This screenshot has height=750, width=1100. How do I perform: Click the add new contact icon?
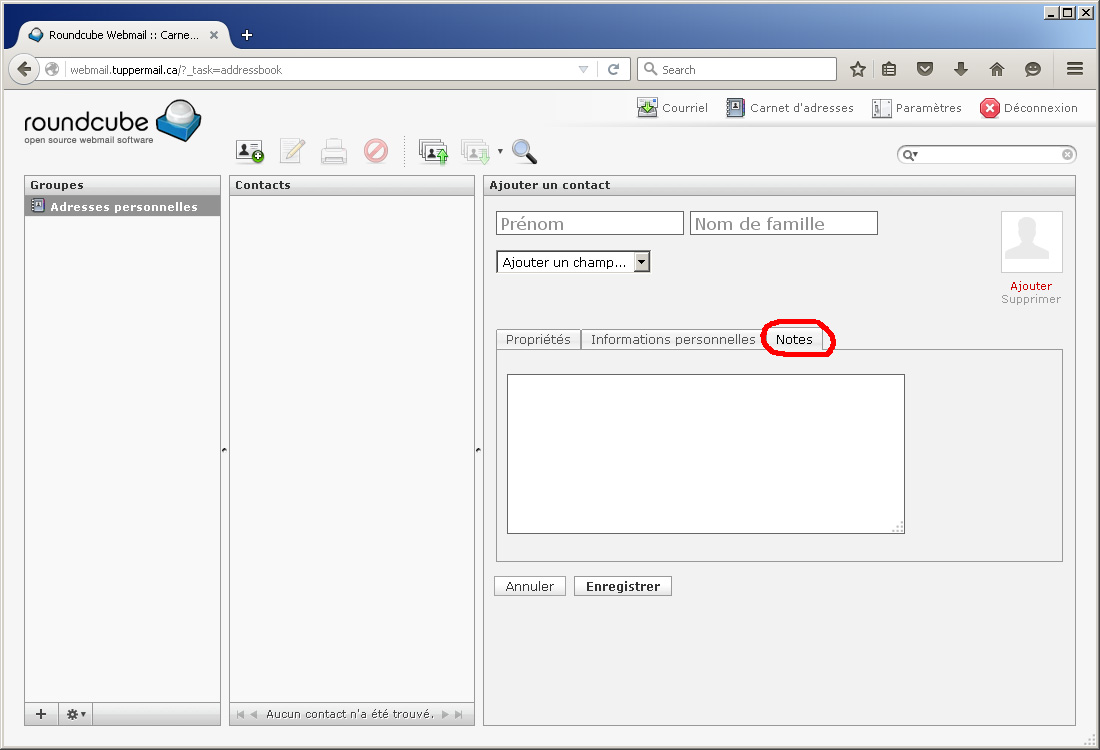point(249,151)
